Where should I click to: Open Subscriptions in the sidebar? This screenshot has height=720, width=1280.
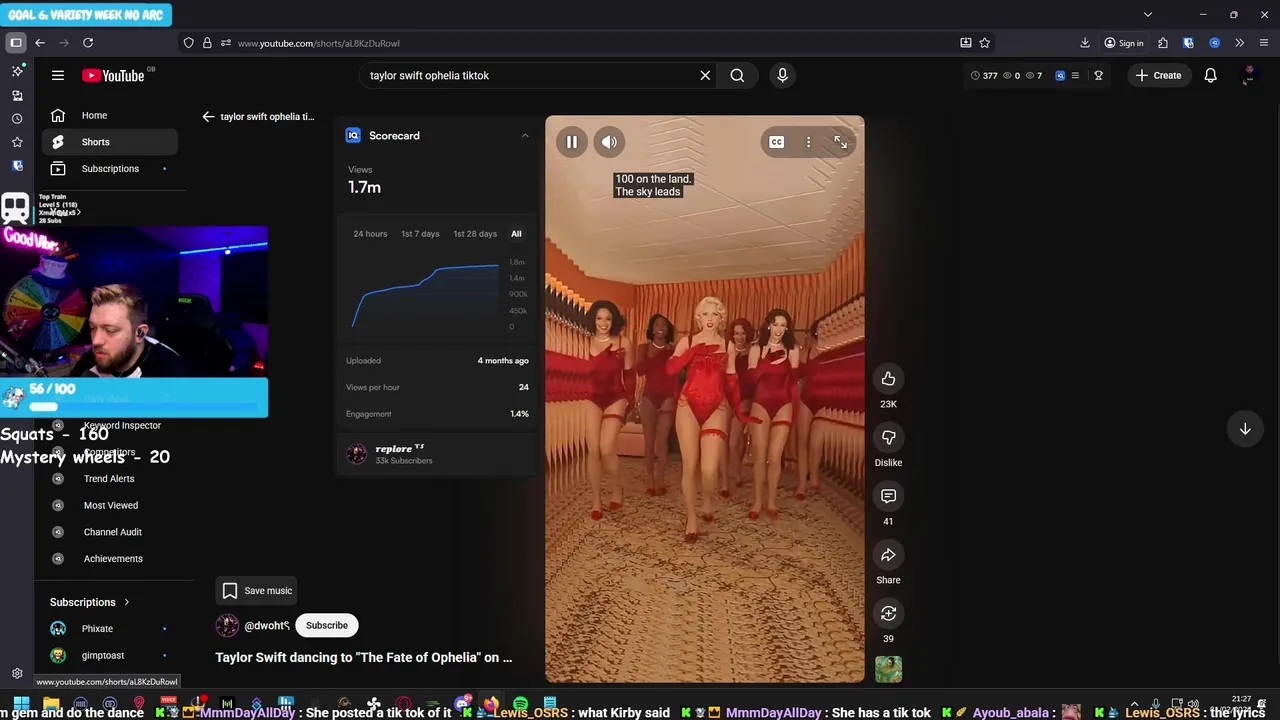(110, 168)
